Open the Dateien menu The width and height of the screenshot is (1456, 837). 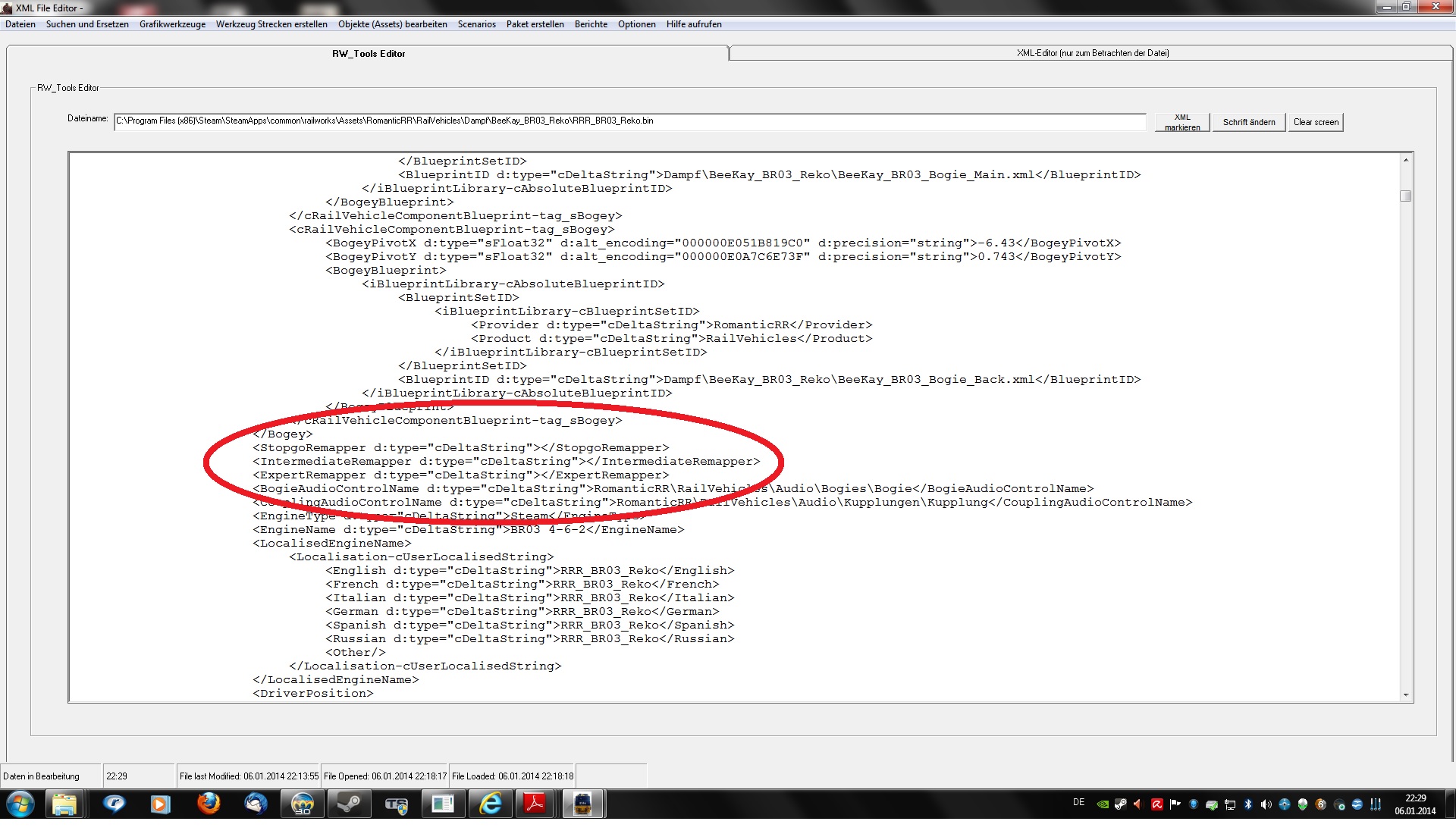20,24
